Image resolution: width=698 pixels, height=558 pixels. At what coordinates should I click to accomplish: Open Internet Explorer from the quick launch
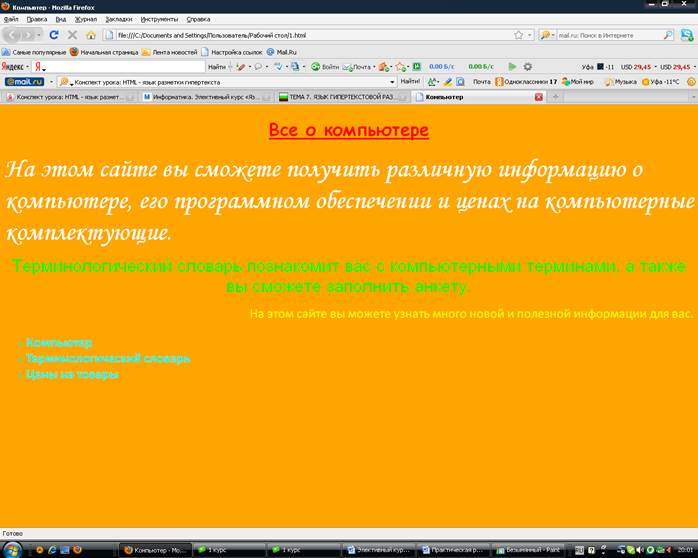coord(52,550)
